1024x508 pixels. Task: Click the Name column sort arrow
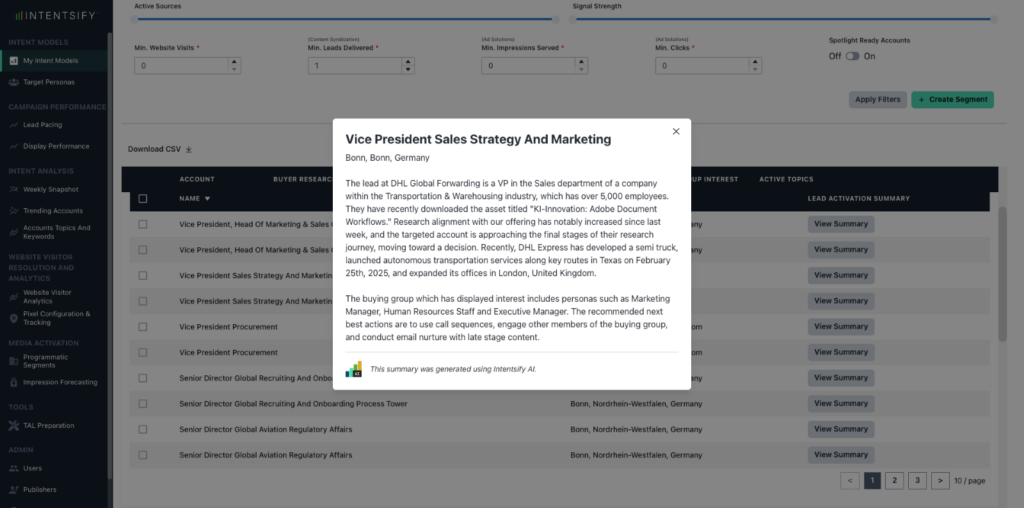coord(208,199)
